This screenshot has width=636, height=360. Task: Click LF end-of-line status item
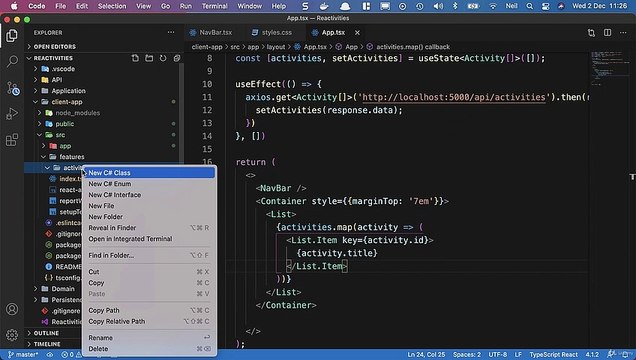(518, 355)
